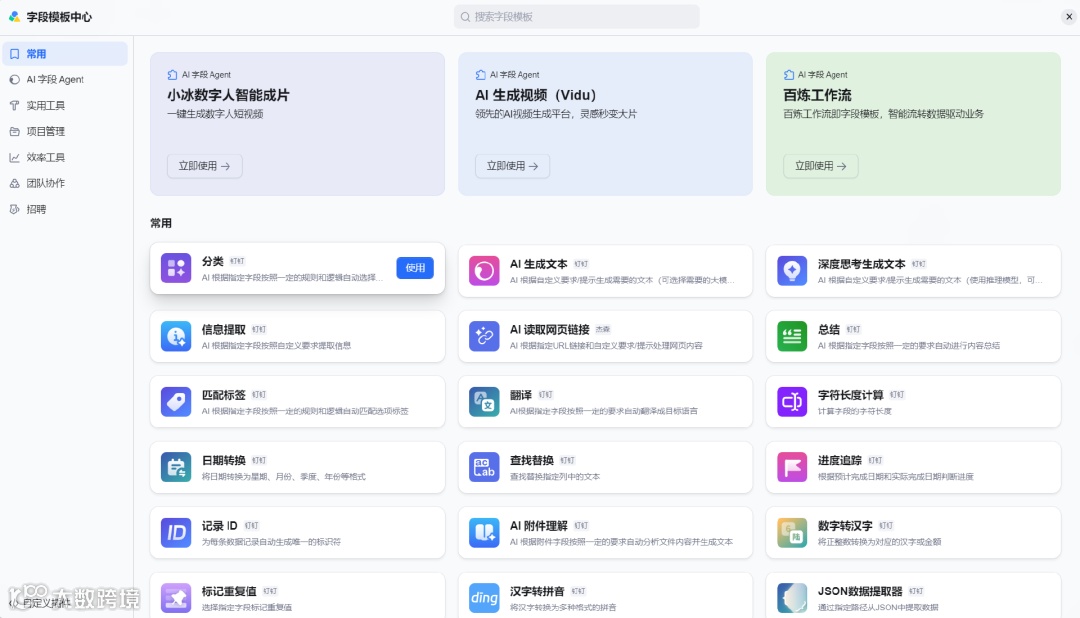Click the 总结 template icon
Image resolution: width=1080 pixels, height=618 pixels.
point(791,336)
